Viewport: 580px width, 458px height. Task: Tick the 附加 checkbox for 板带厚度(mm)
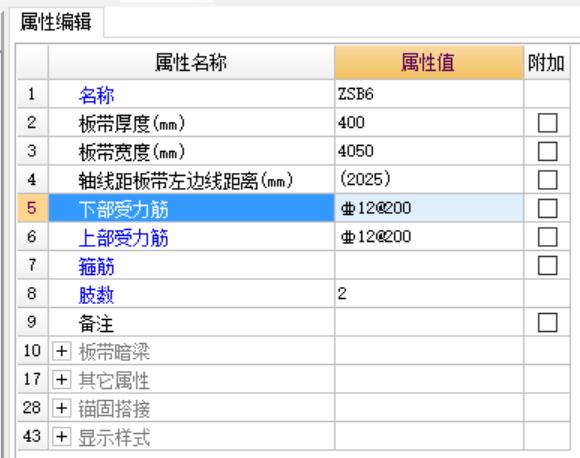[547, 123]
